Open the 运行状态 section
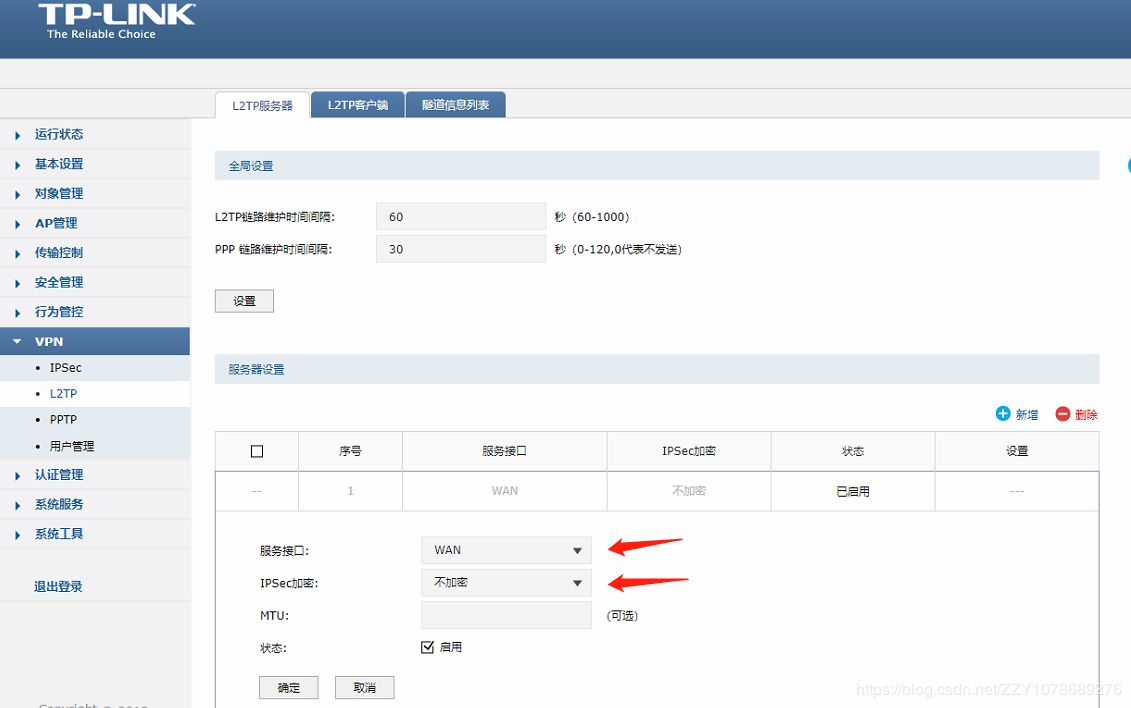The image size is (1131, 708). click(x=59, y=134)
